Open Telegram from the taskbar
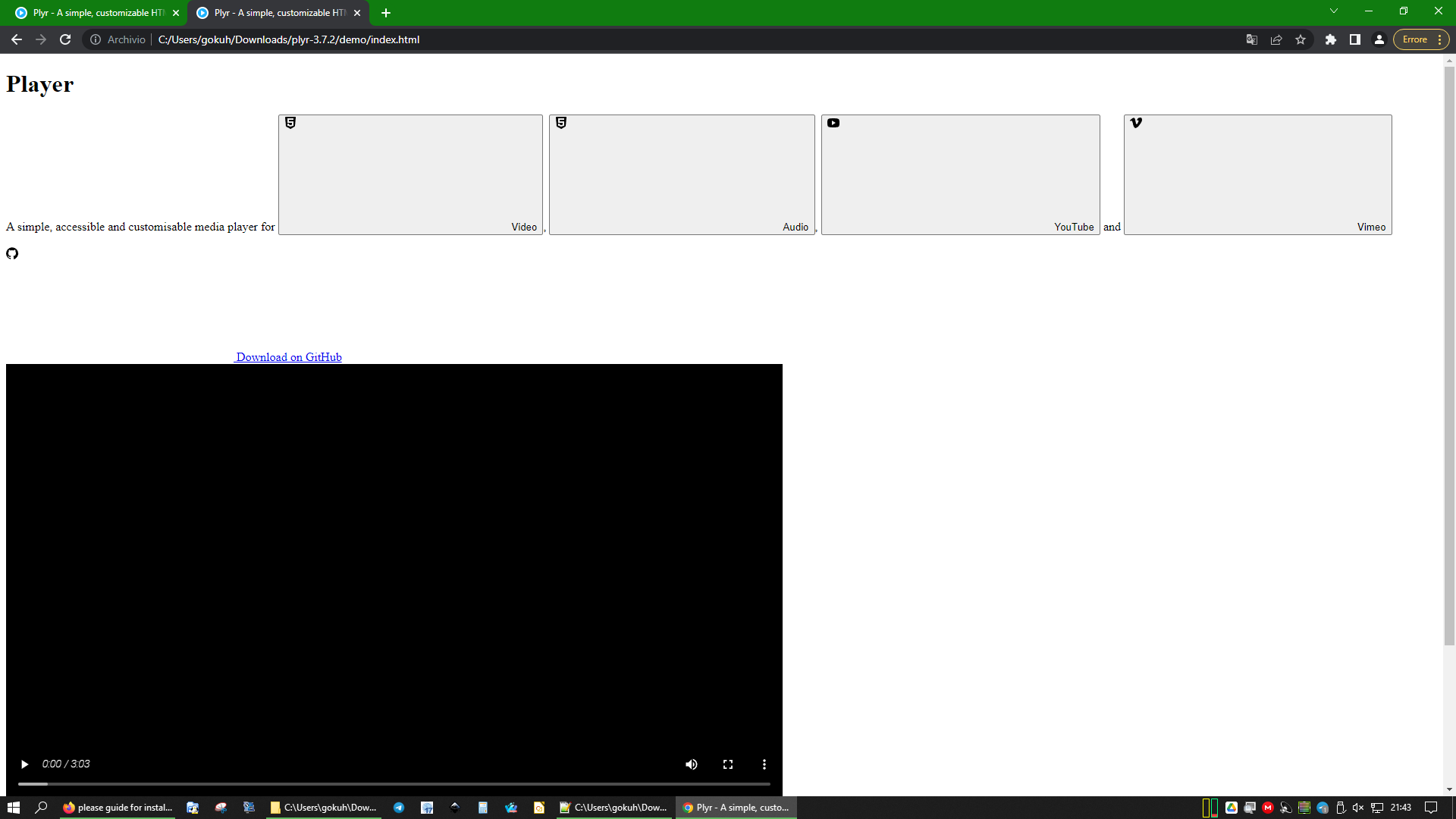 (398, 808)
